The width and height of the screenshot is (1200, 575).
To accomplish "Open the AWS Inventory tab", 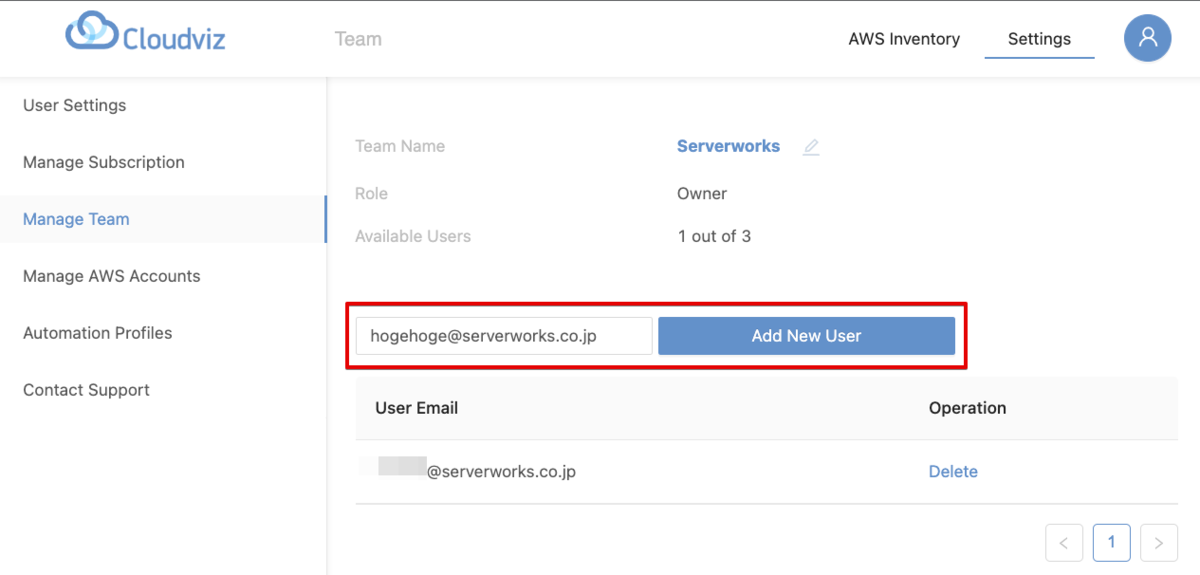I will click(x=904, y=39).
